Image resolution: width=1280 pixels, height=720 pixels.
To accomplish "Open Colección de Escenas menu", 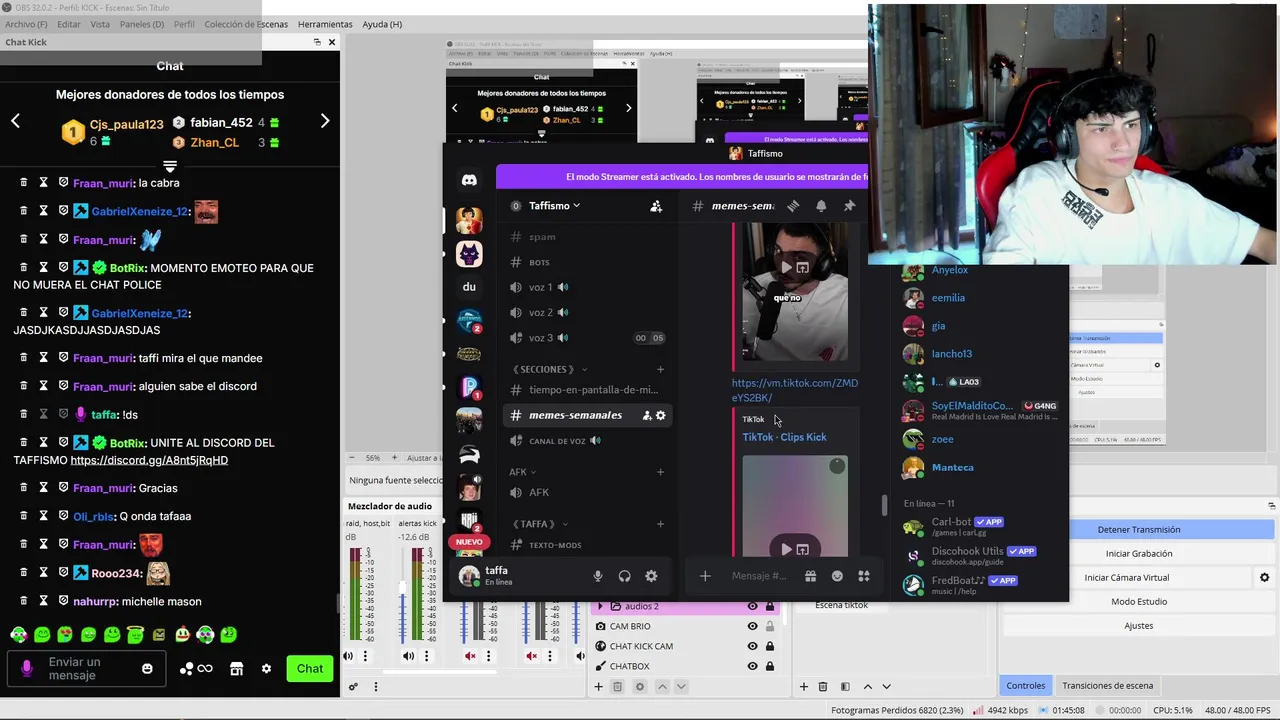I will [246, 24].
